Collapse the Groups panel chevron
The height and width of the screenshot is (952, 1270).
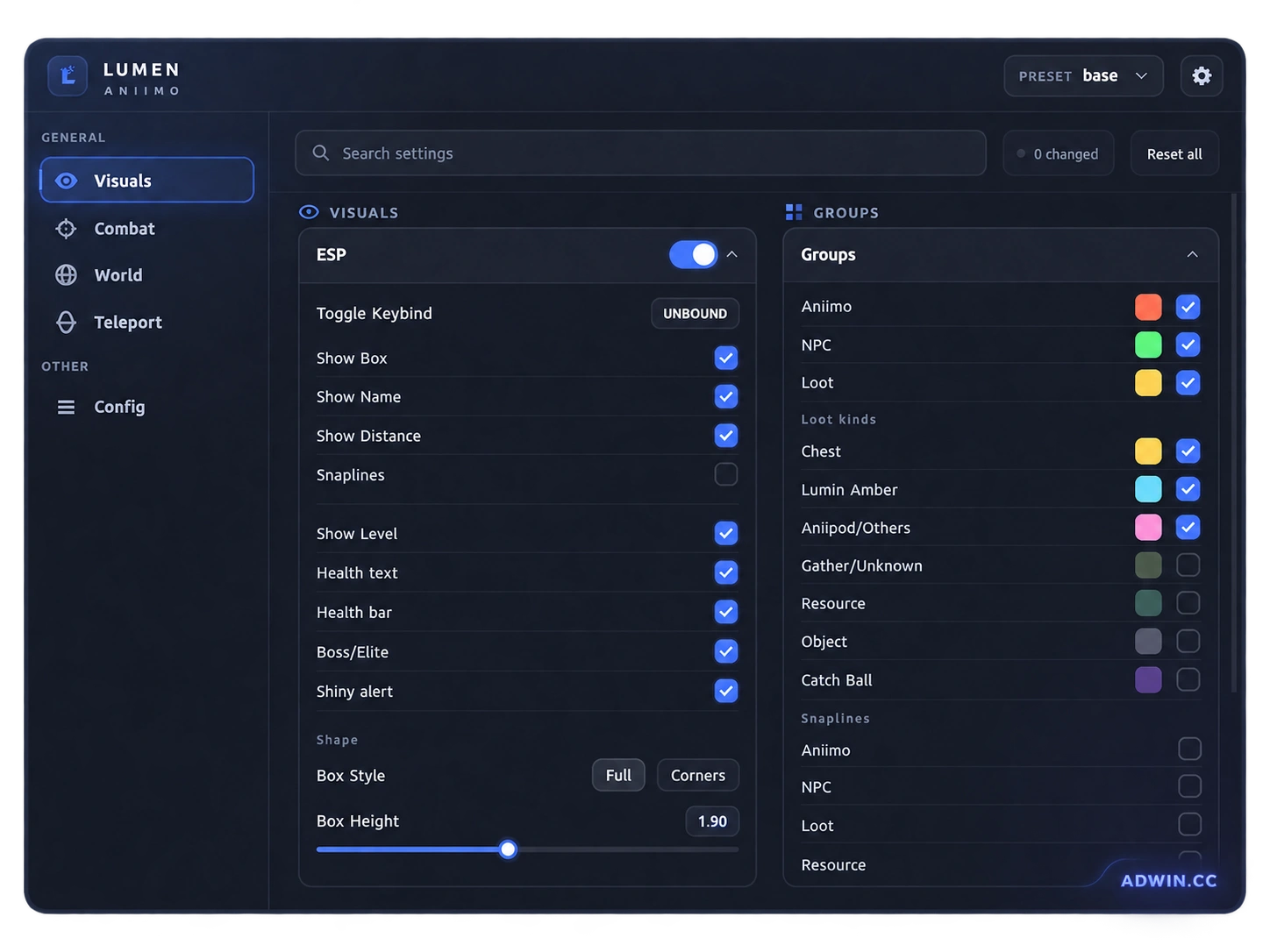1192,254
